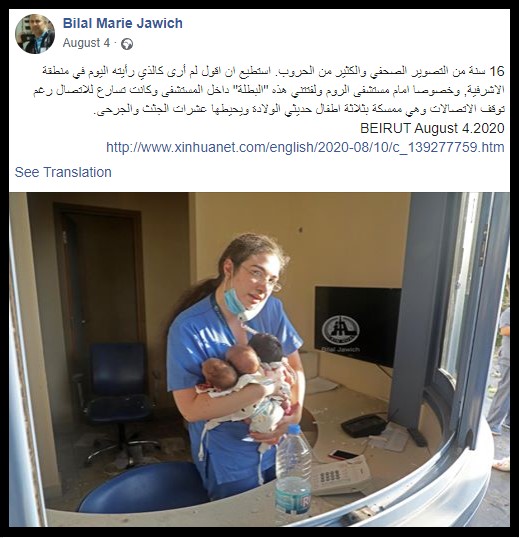This screenshot has width=519, height=538.
Task: Click See Translation under the post
Action: [x=63, y=172]
